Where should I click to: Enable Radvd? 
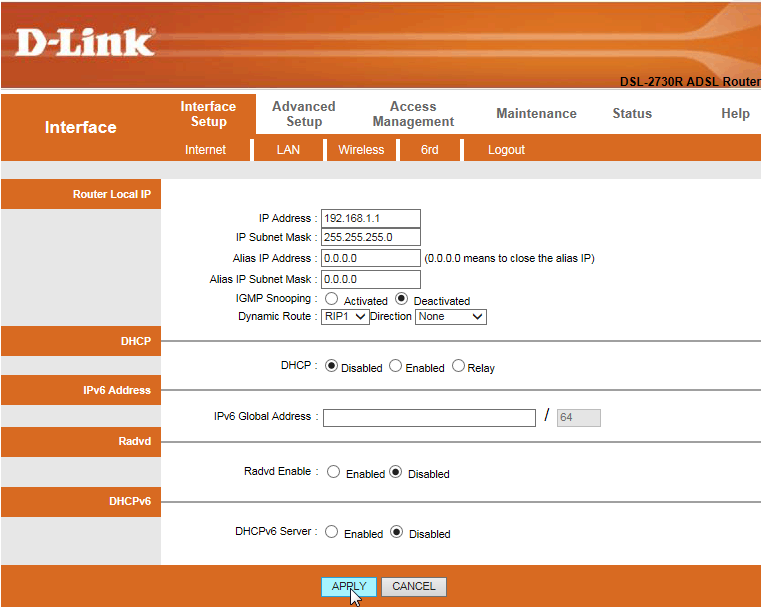pyautogui.click(x=334, y=472)
